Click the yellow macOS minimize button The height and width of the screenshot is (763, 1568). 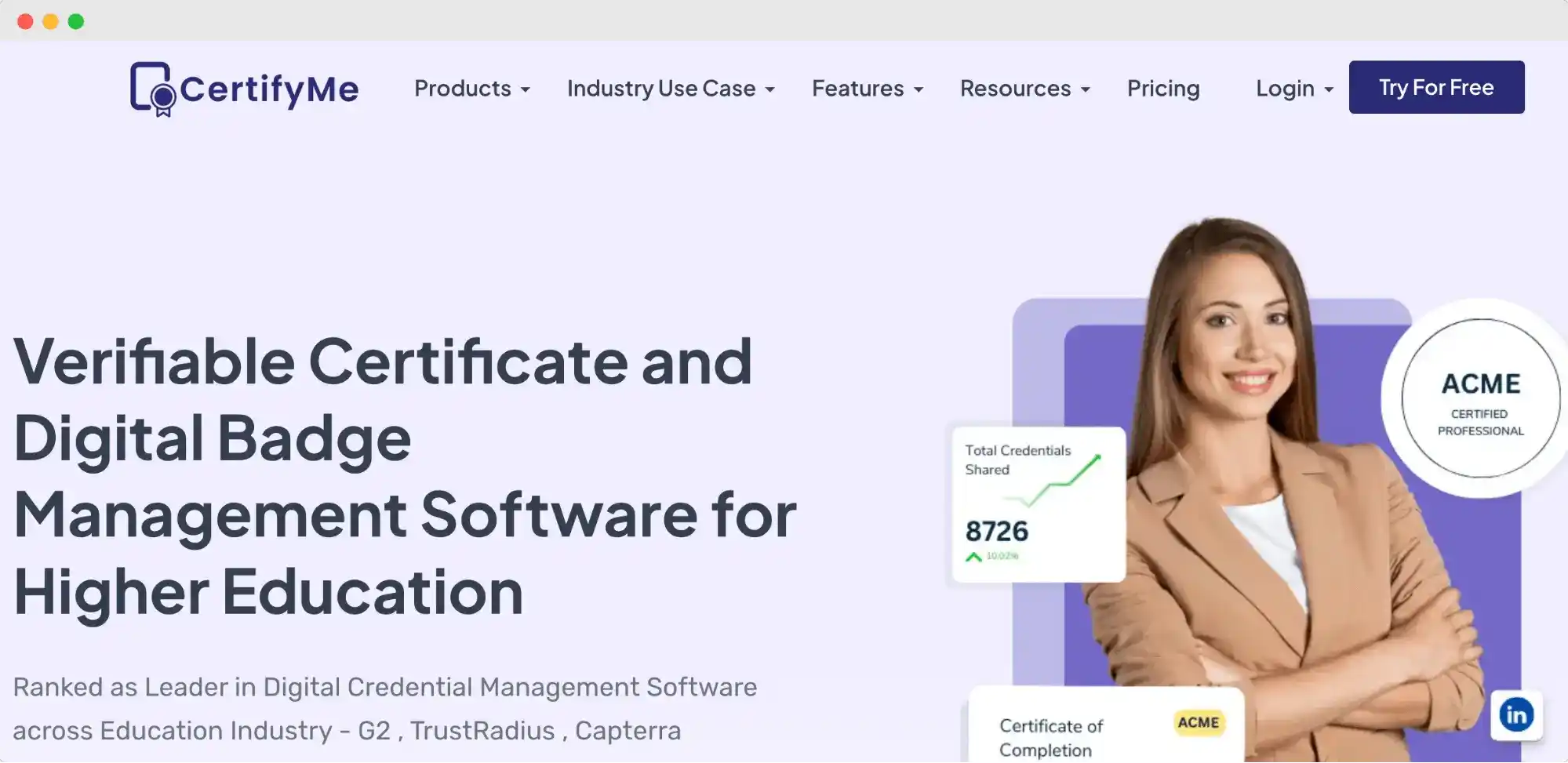pos(51,22)
